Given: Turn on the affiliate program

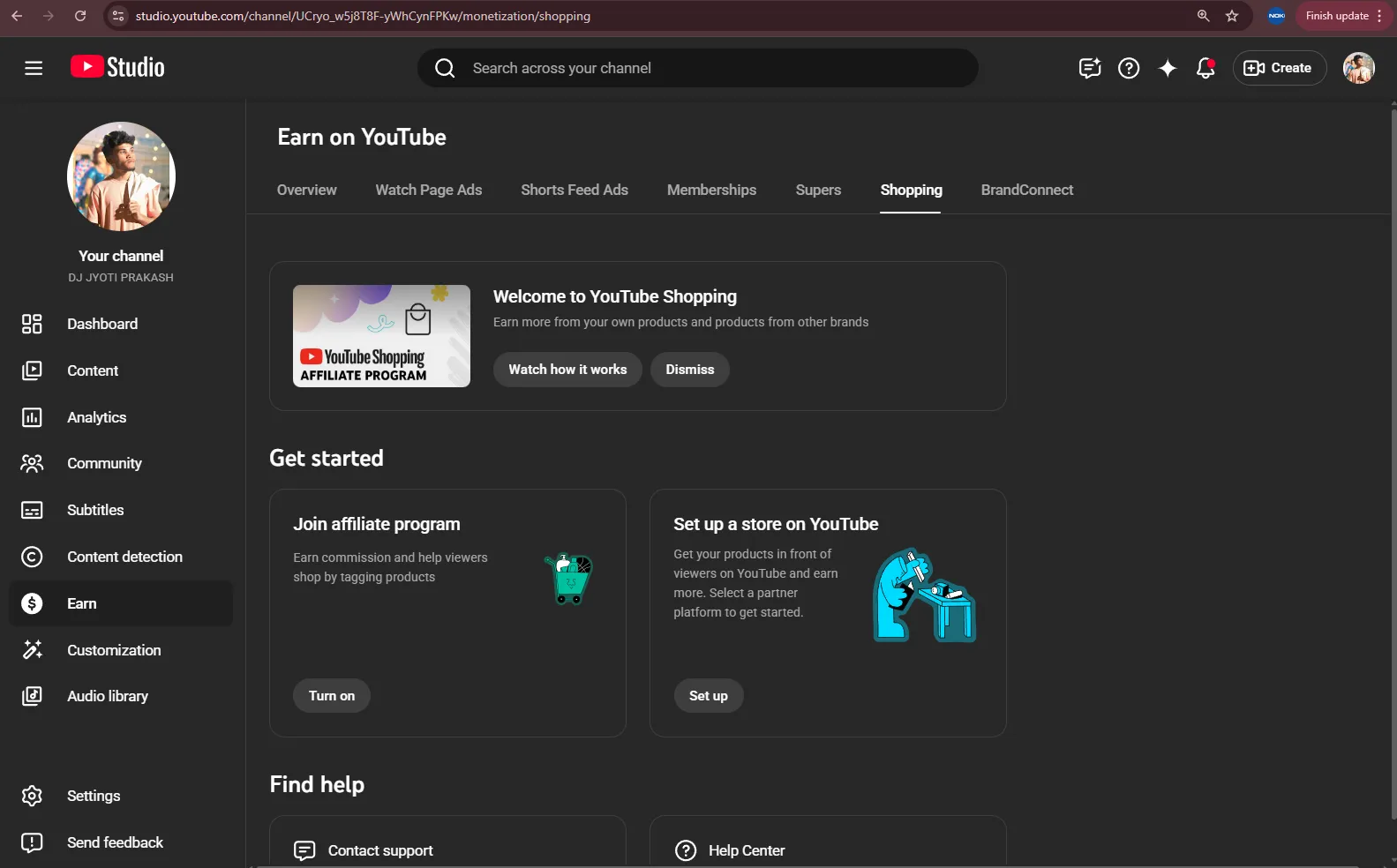Looking at the screenshot, I should tap(332, 696).
